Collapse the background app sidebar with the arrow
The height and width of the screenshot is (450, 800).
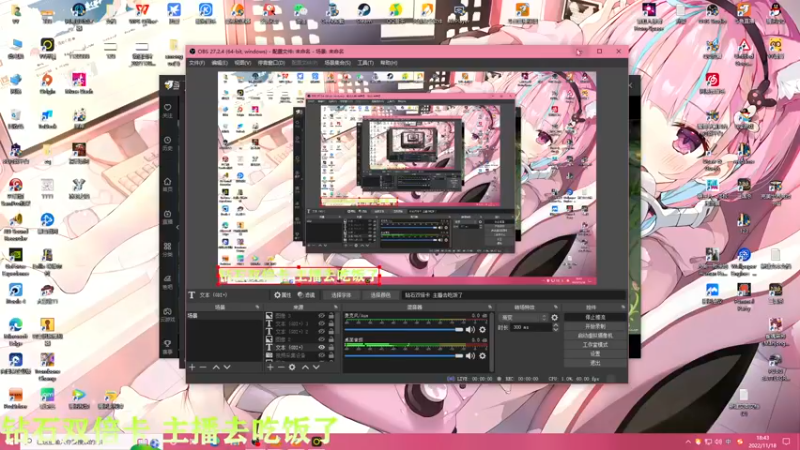click(178, 227)
